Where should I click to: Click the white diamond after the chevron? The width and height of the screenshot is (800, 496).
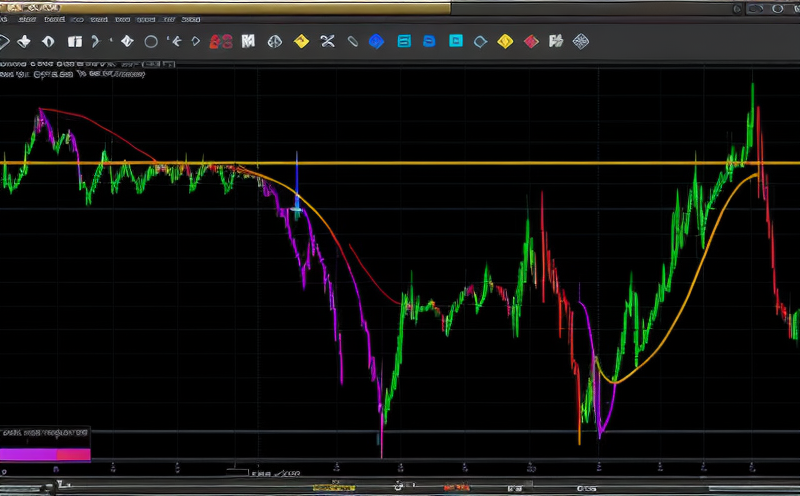pyautogui.click(x=127, y=41)
